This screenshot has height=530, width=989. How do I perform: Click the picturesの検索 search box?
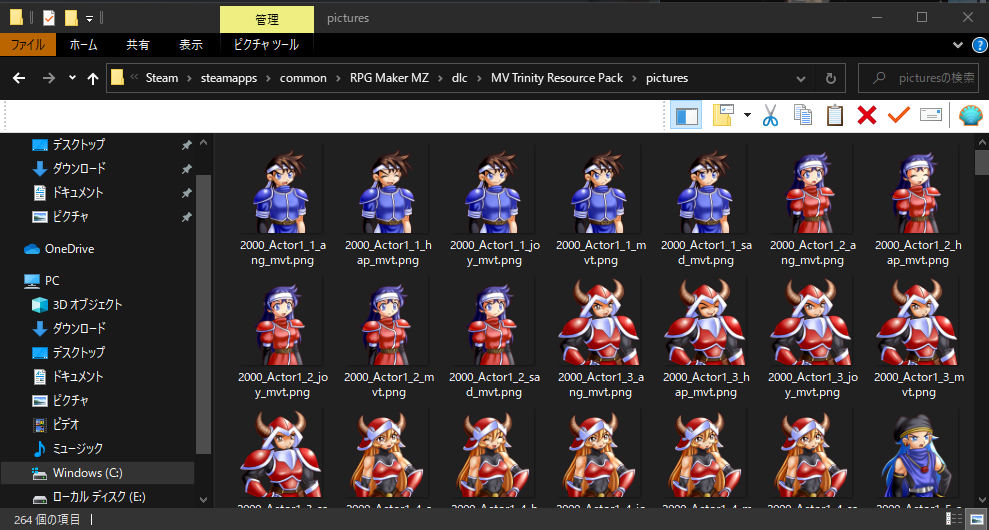pos(920,78)
